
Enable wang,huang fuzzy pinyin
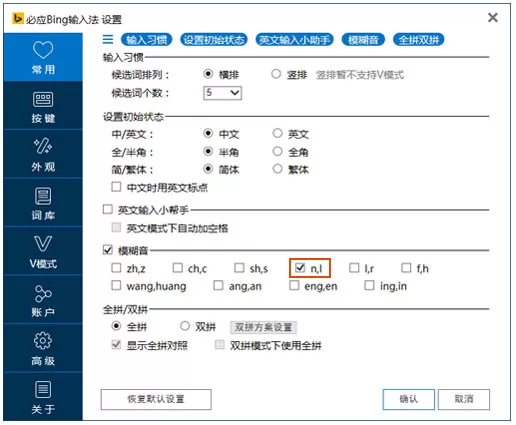(116, 285)
